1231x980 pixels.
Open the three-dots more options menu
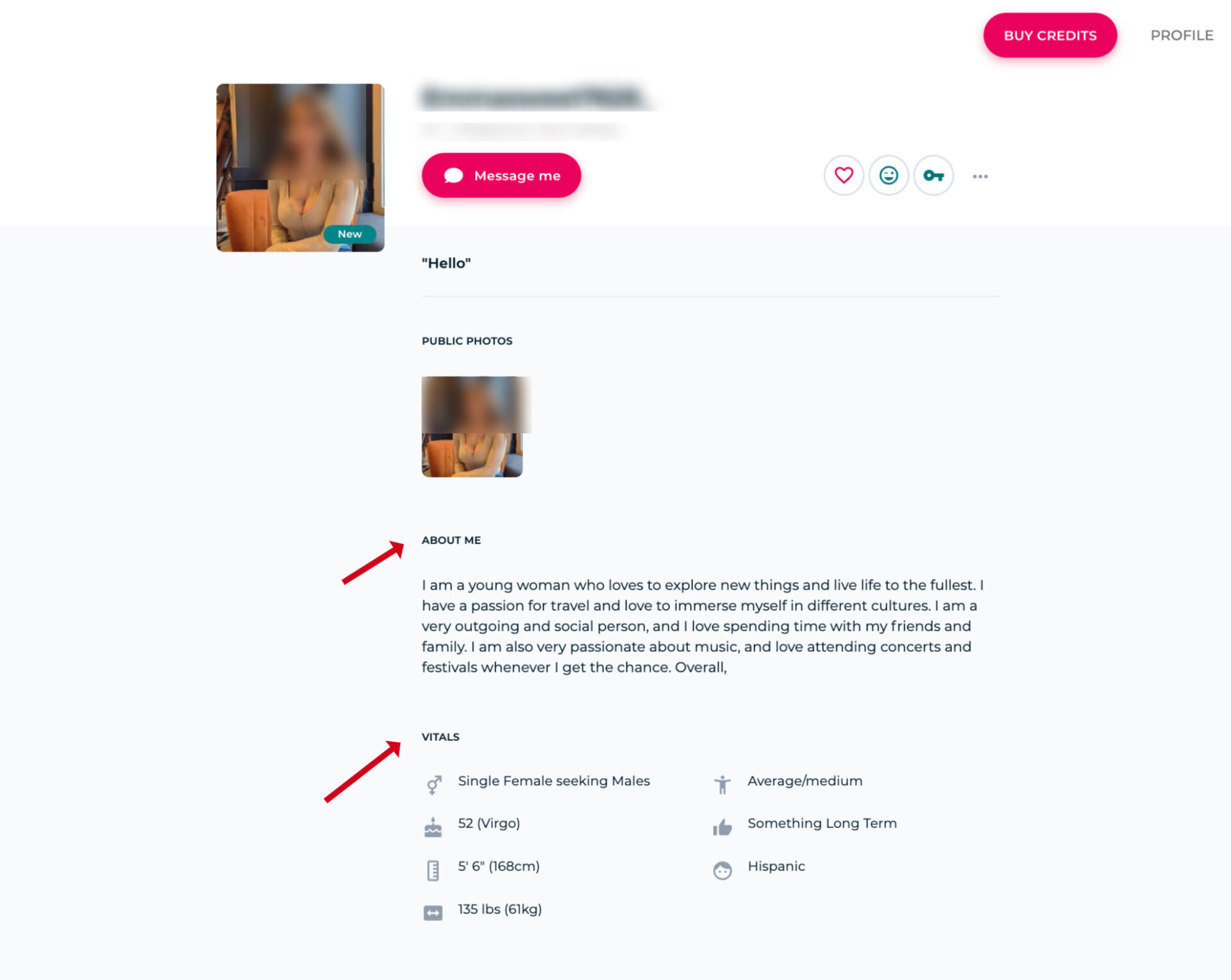pyautogui.click(x=980, y=176)
